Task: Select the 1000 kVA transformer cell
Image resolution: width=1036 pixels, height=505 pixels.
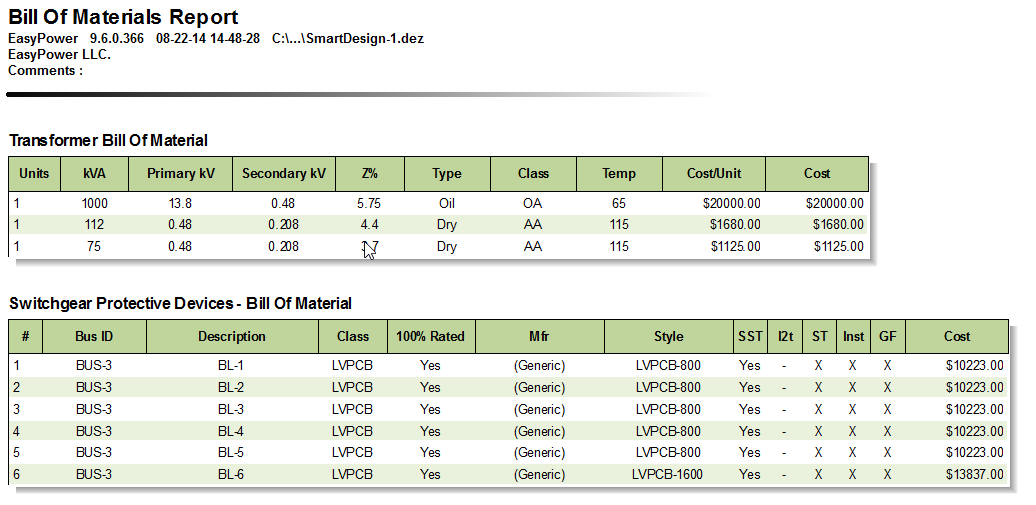Action: (94, 203)
